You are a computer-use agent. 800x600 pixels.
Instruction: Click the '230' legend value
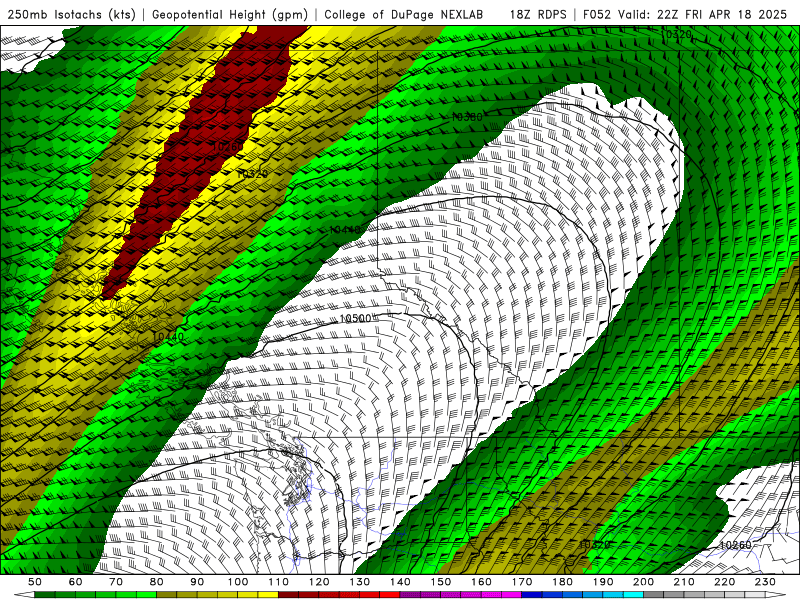coord(765,582)
